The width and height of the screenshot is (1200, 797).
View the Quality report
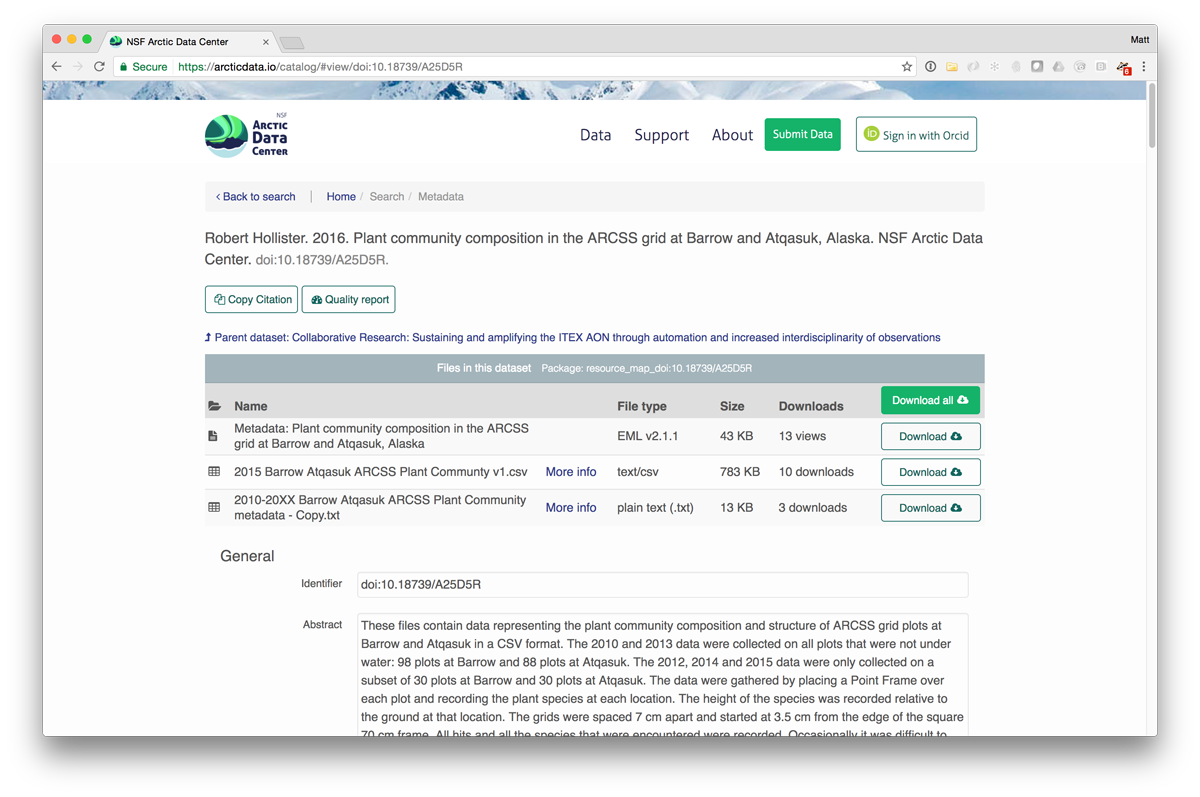point(348,299)
